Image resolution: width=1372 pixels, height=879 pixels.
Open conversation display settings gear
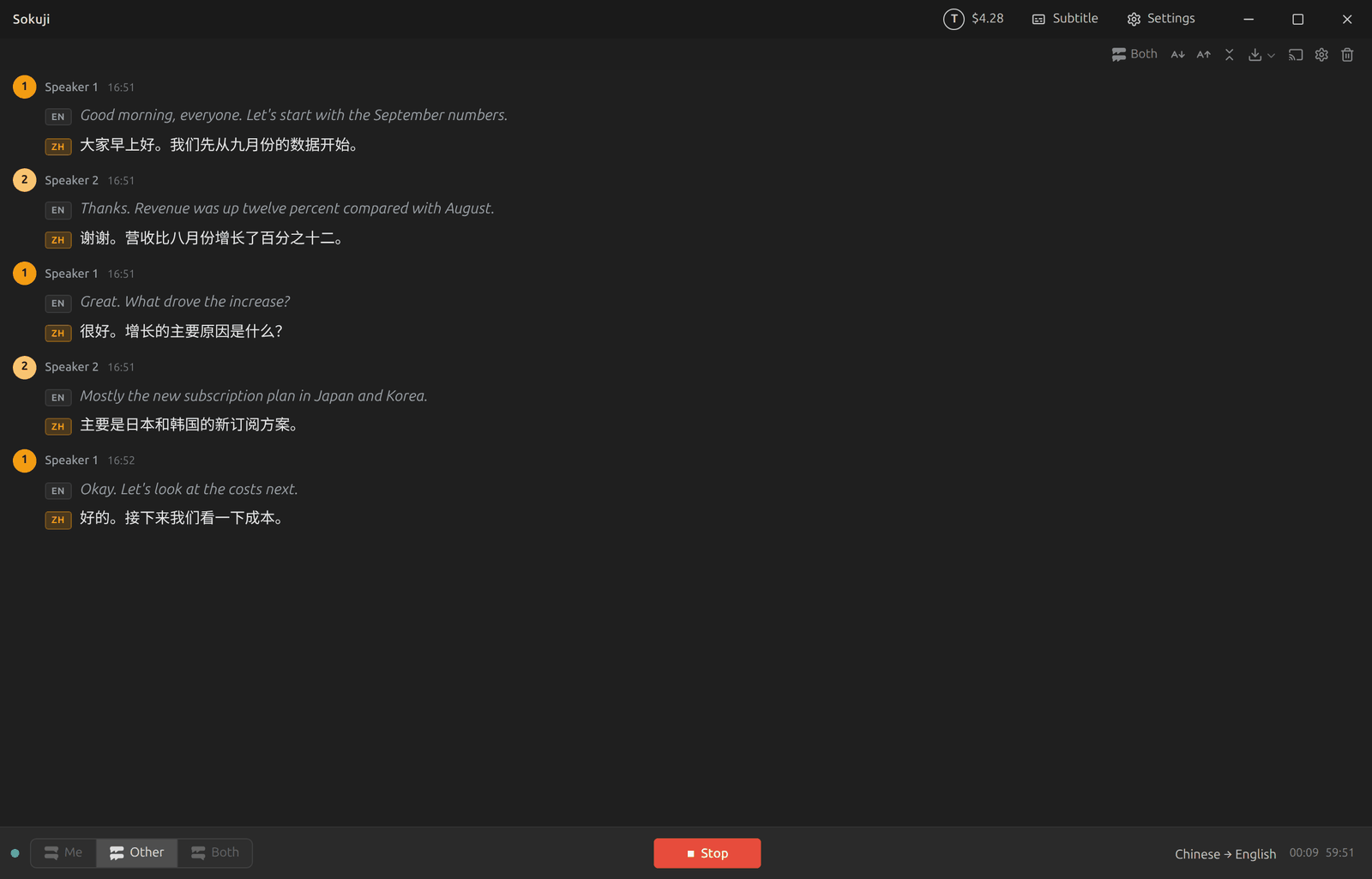click(x=1321, y=54)
